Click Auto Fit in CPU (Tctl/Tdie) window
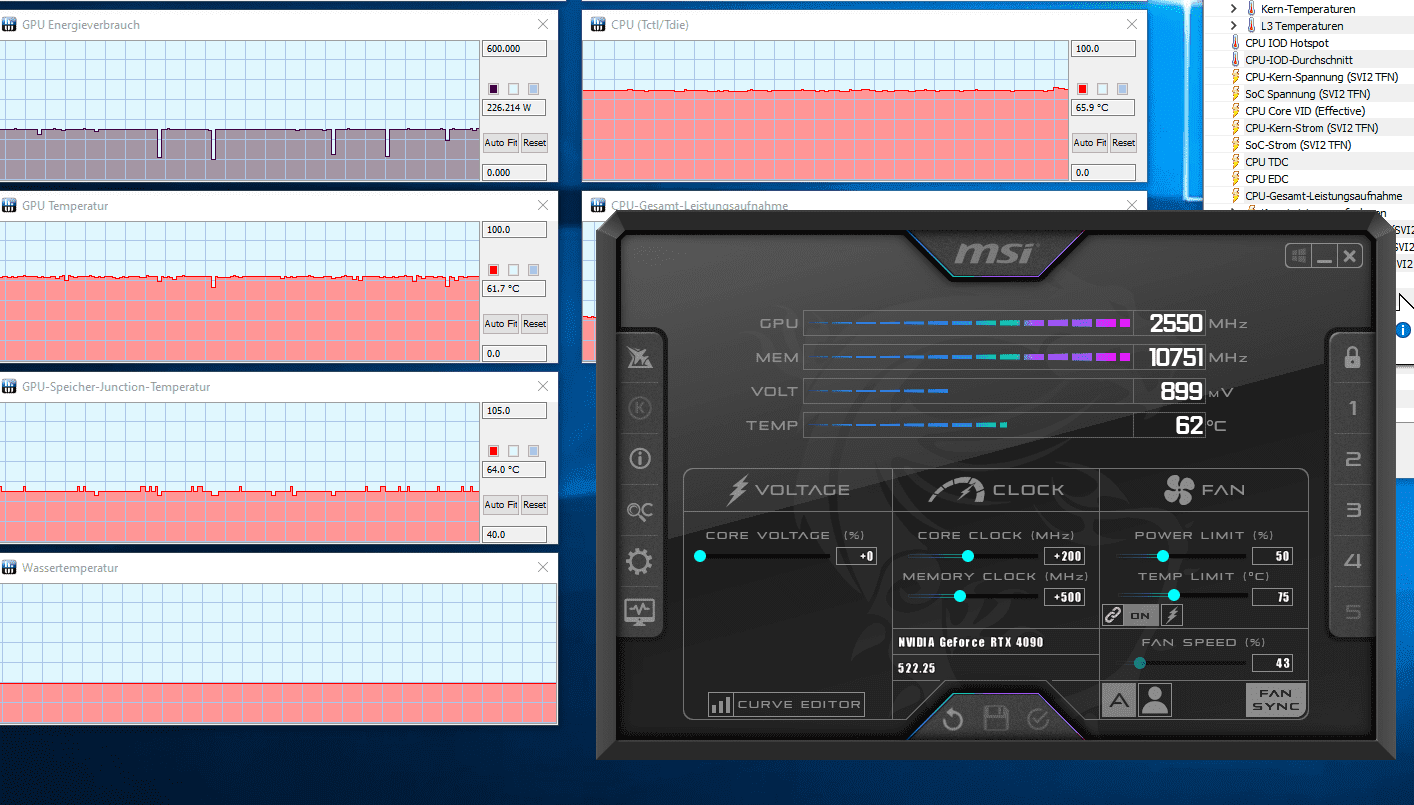Viewport: 1414px width, 805px height. point(1090,143)
